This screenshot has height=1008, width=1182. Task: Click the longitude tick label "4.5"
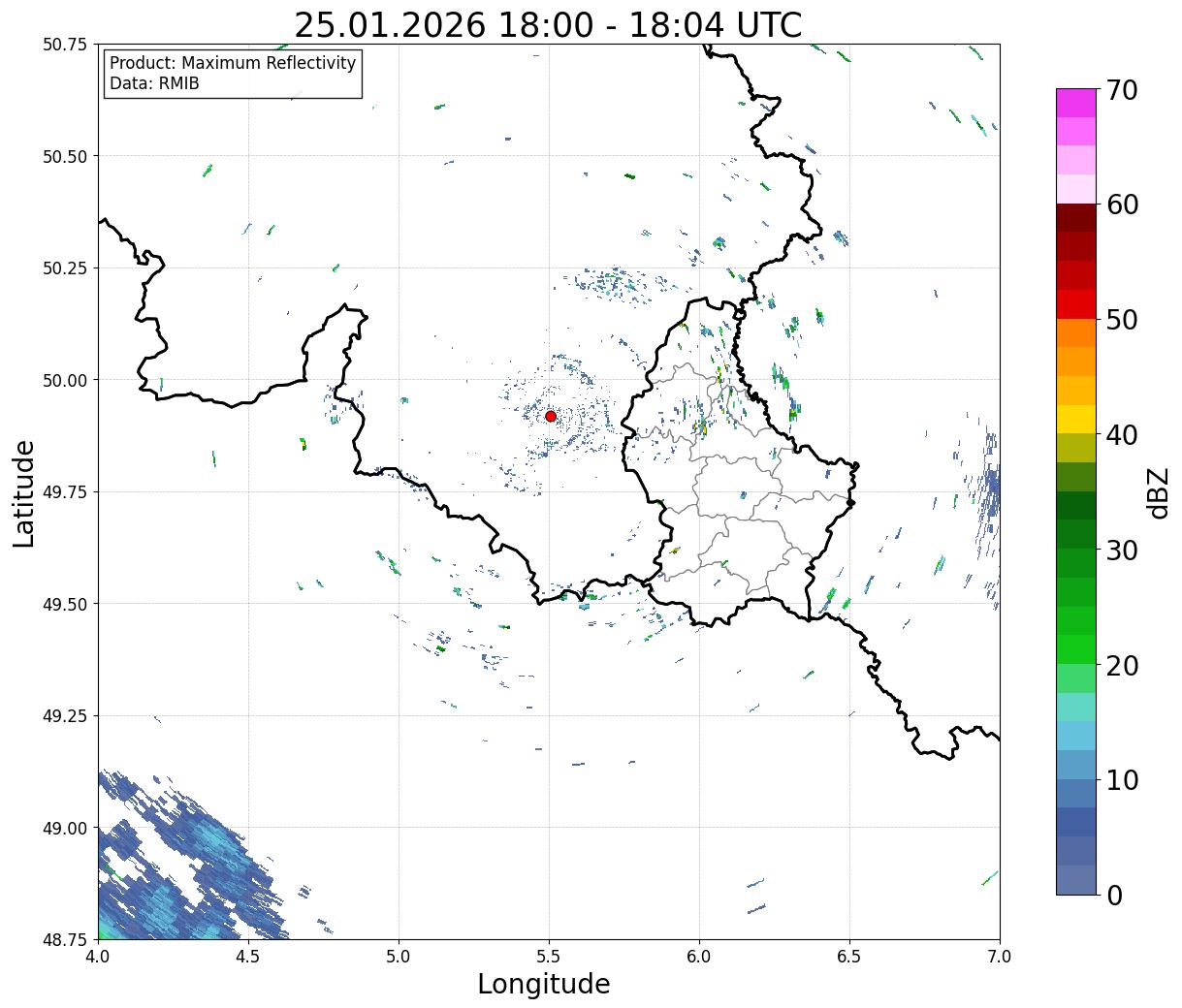[248, 957]
